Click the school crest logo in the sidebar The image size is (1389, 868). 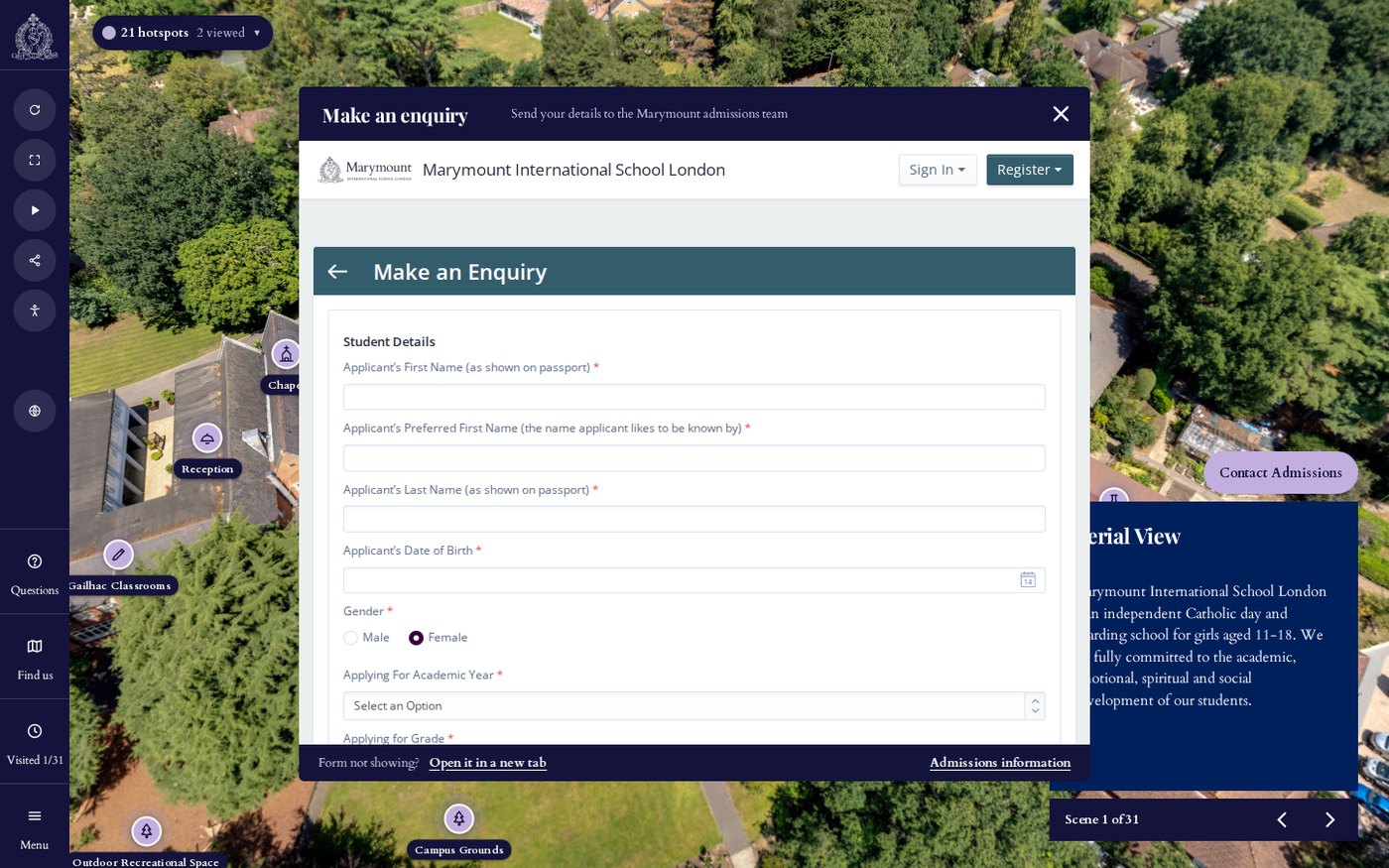[35, 36]
